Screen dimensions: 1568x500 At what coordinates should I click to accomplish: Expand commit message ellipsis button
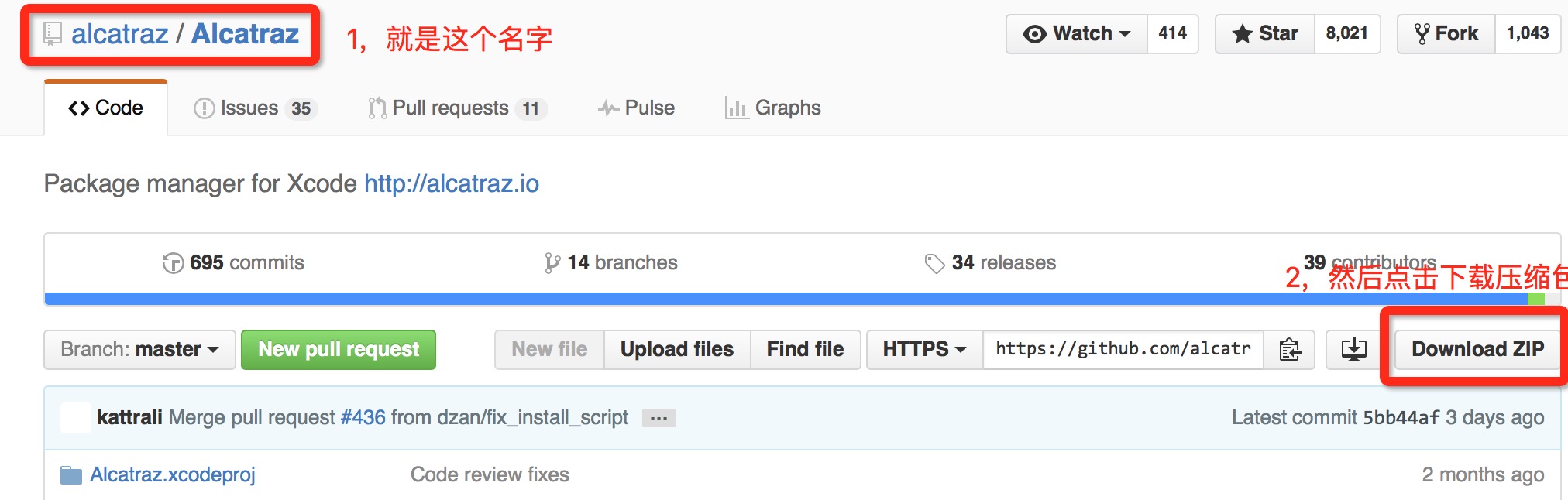[658, 419]
